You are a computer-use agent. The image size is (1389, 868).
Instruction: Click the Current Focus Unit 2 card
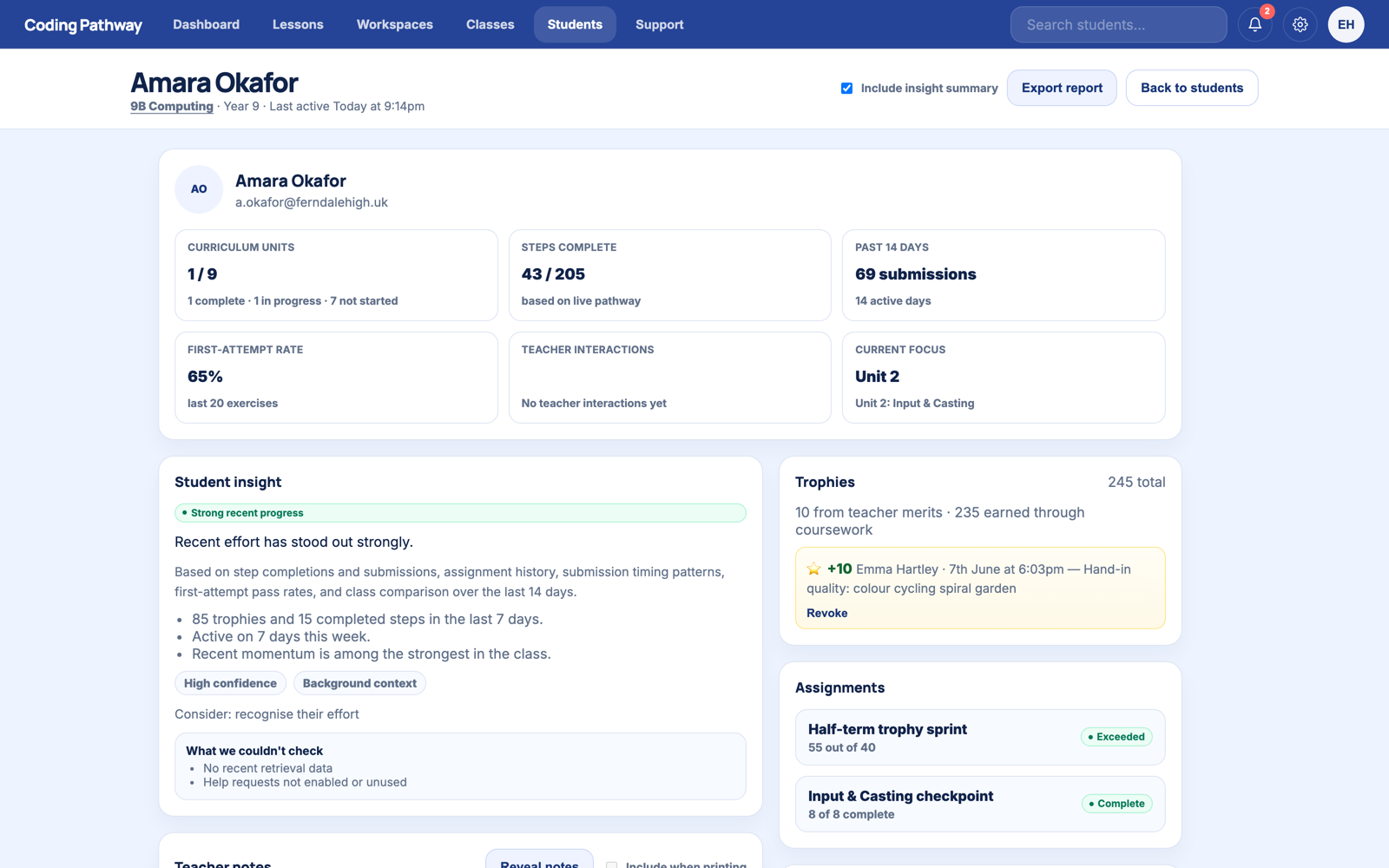[1004, 378]
